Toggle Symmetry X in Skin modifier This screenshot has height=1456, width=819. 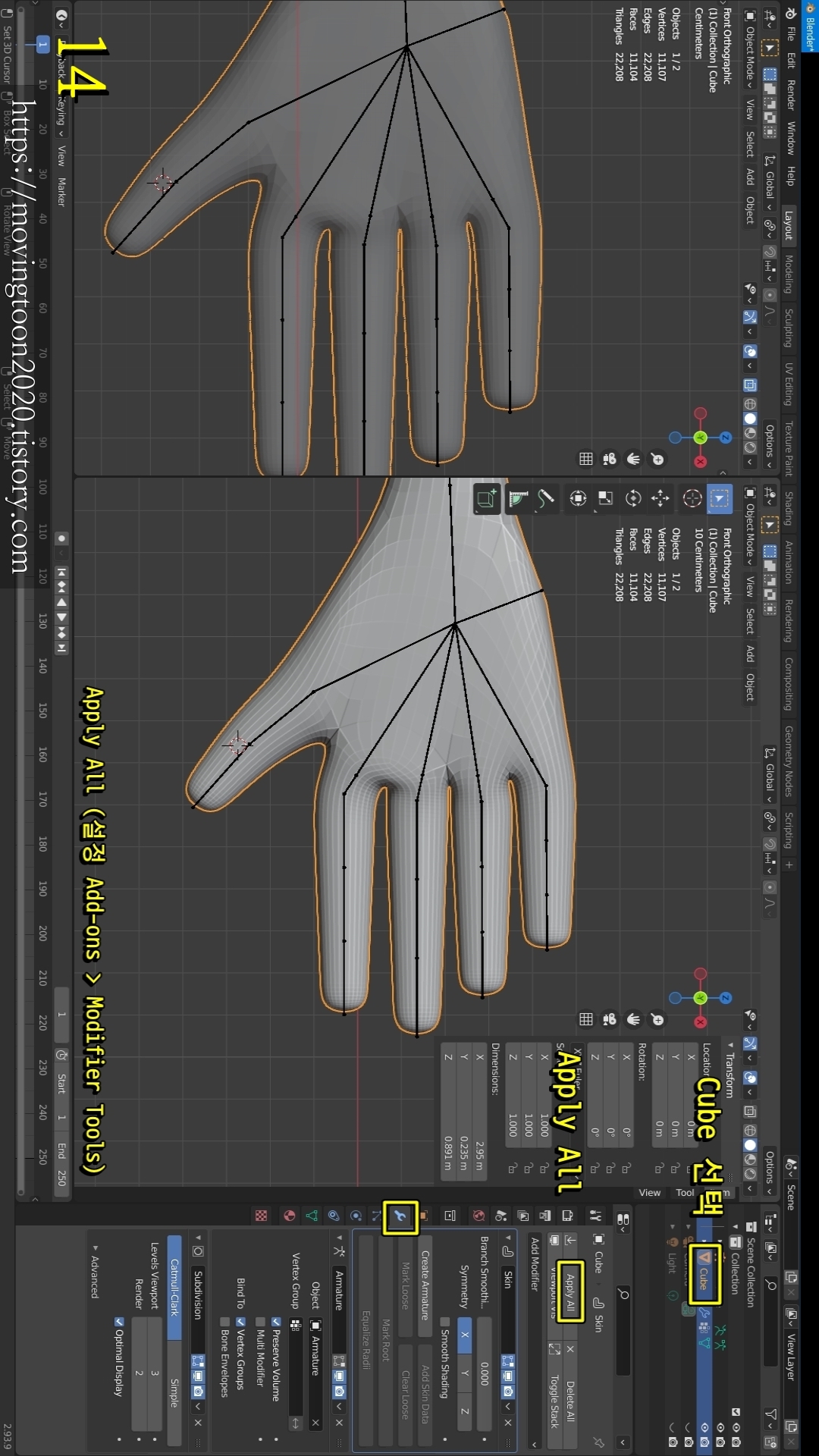click(x=465, y=1335)
